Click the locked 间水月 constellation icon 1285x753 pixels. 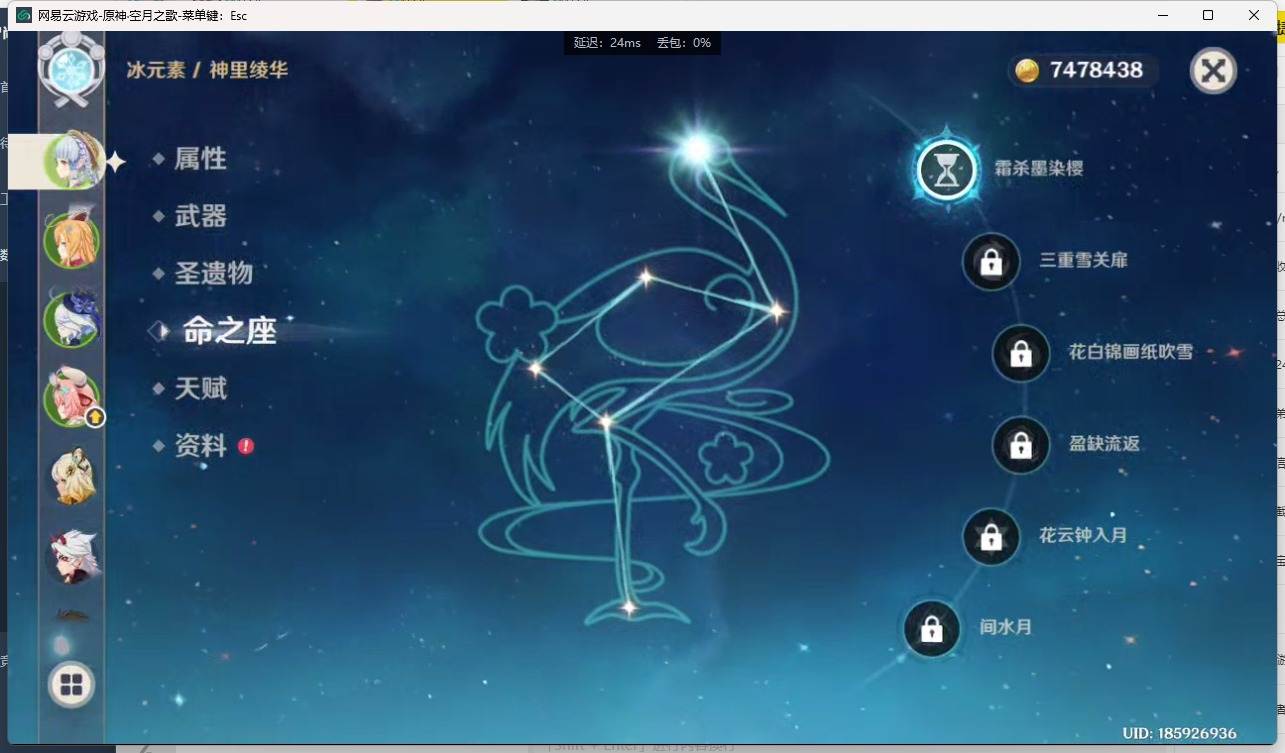pyautogui.click(x=931, y=629)
